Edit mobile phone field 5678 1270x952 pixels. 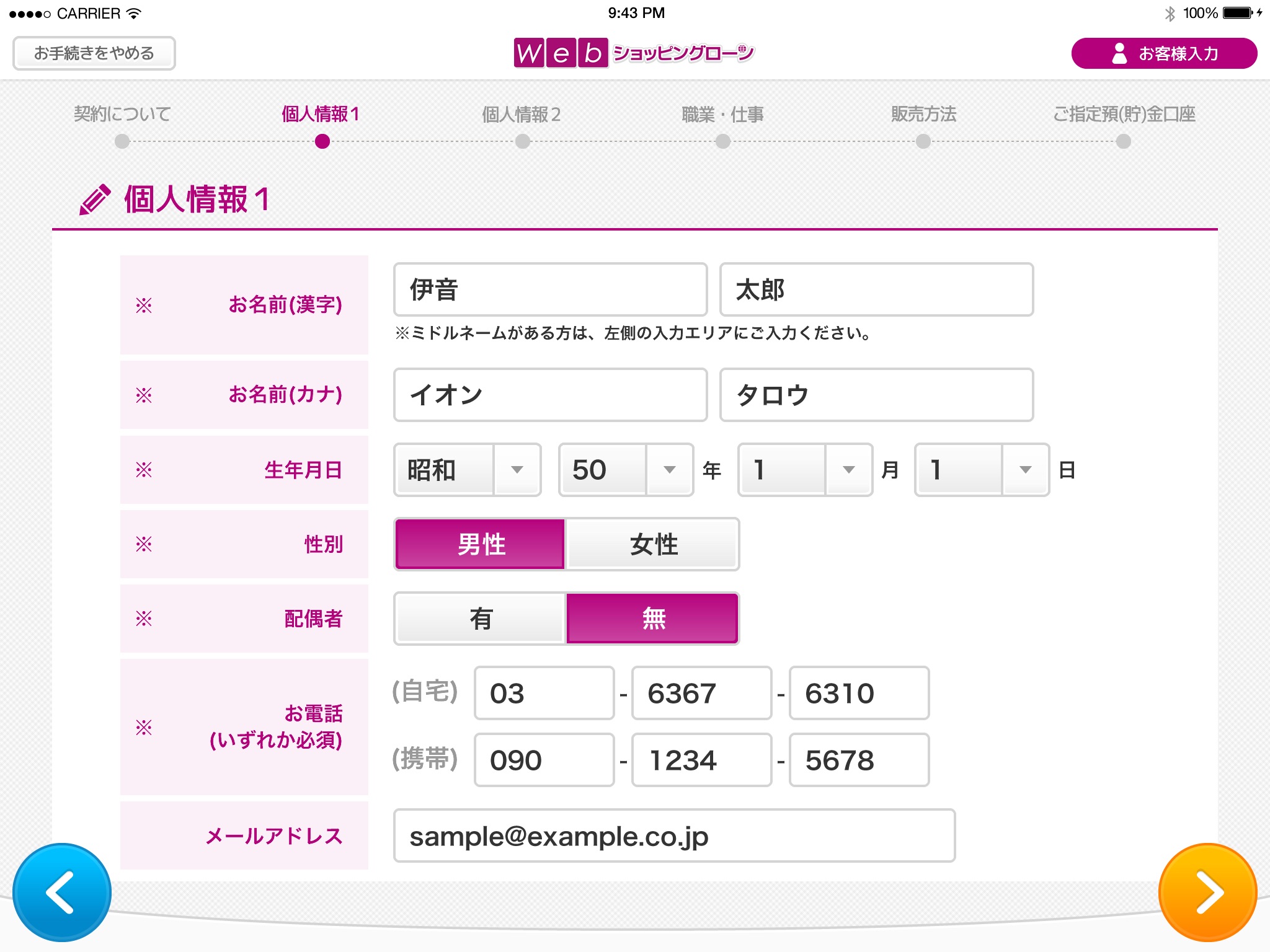[x=859, y=760]
